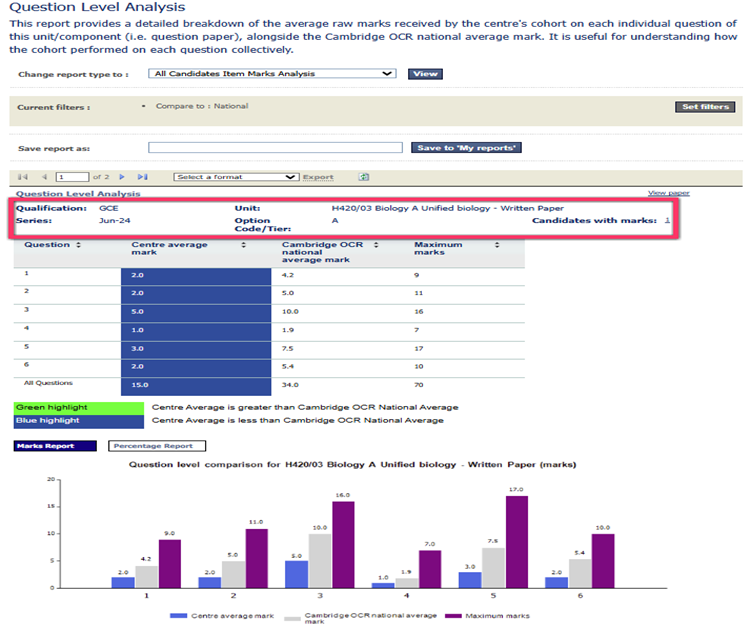Image resolution: width=750 pixels, height=625 pixels.
Task: Go to the next report page
Action: [123, 177]
